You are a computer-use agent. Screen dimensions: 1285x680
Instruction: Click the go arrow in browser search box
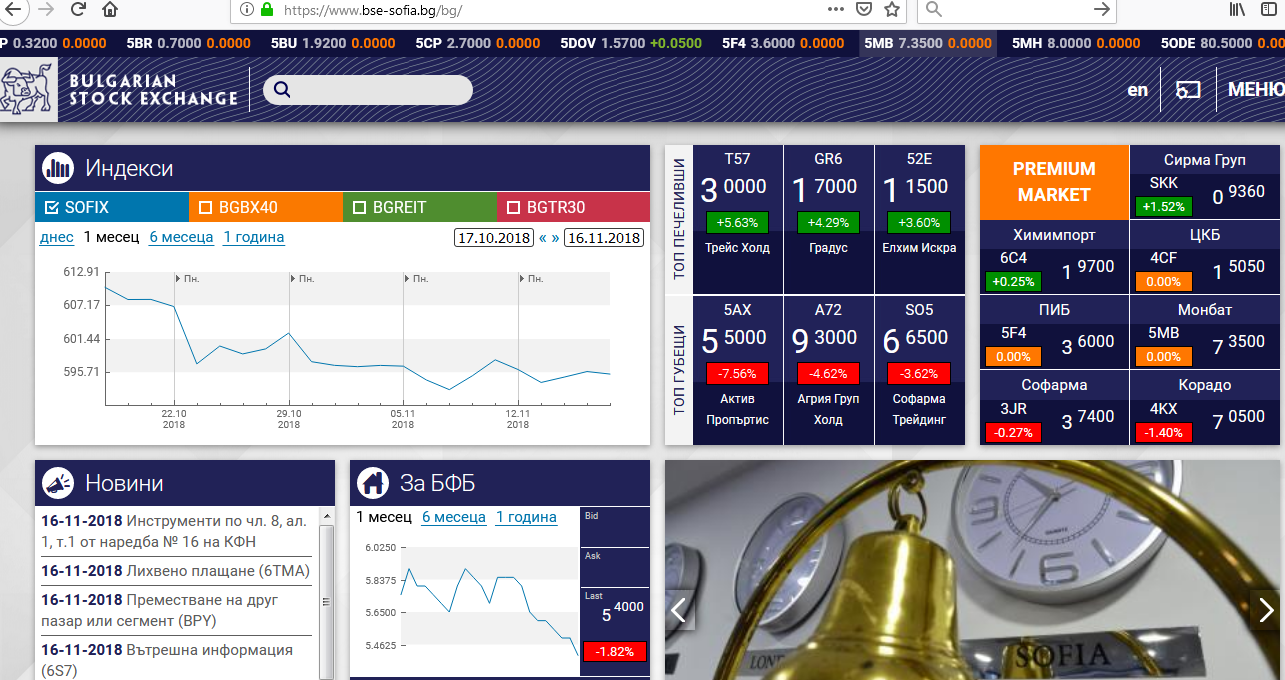(x=1102, y=9)
